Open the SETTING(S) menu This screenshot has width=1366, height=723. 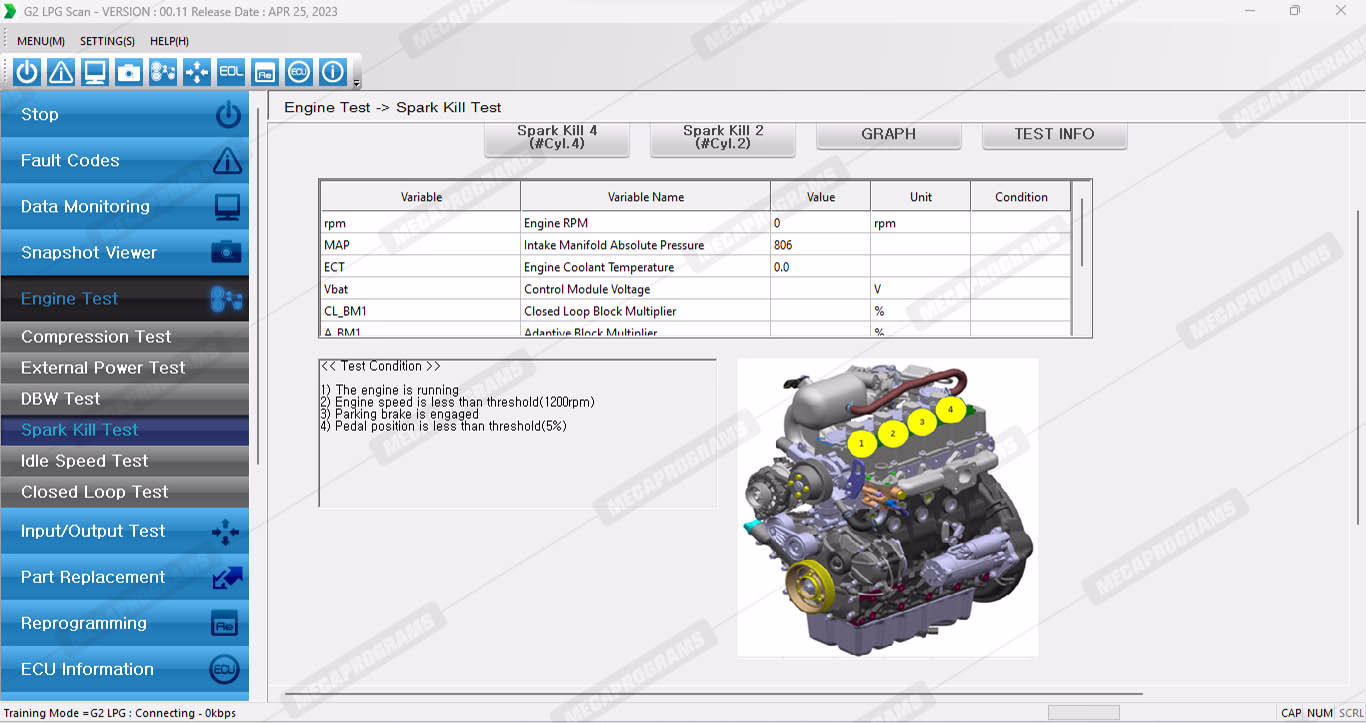107,41
